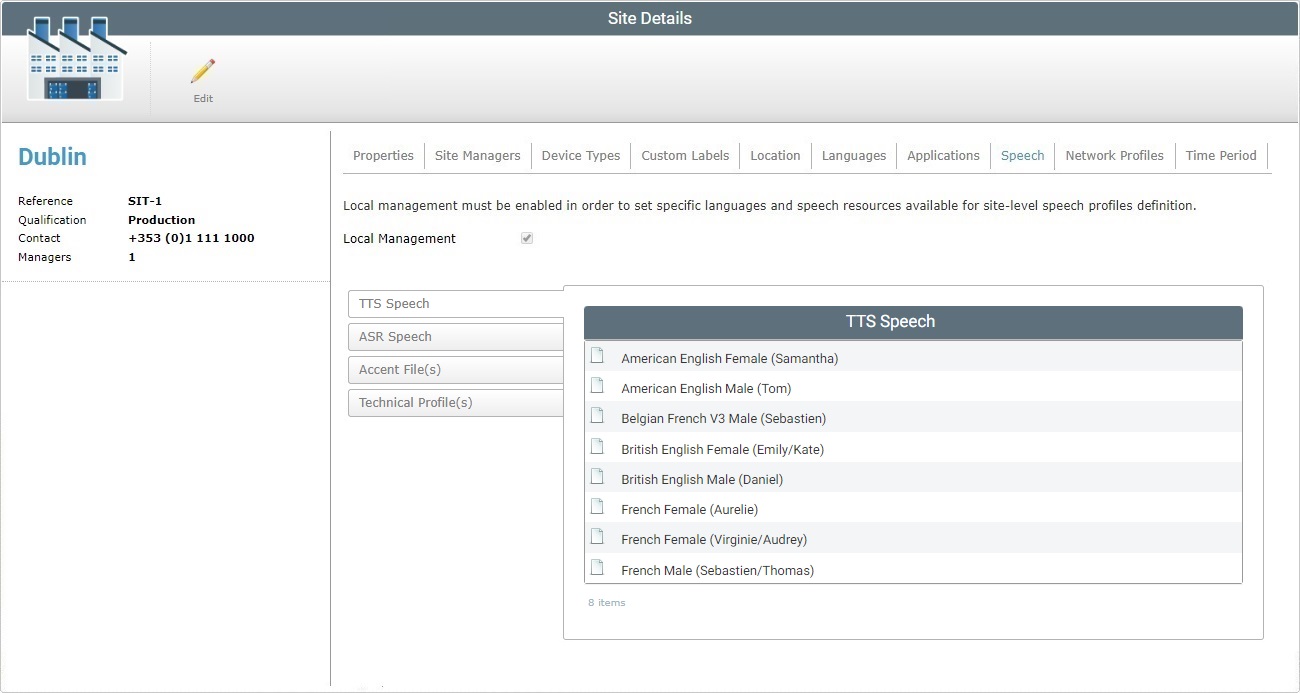Screen dimensions: 1300x693
Task: Click document icon beside British English Male (Daniel)
Action: click(x=597, y=477)
